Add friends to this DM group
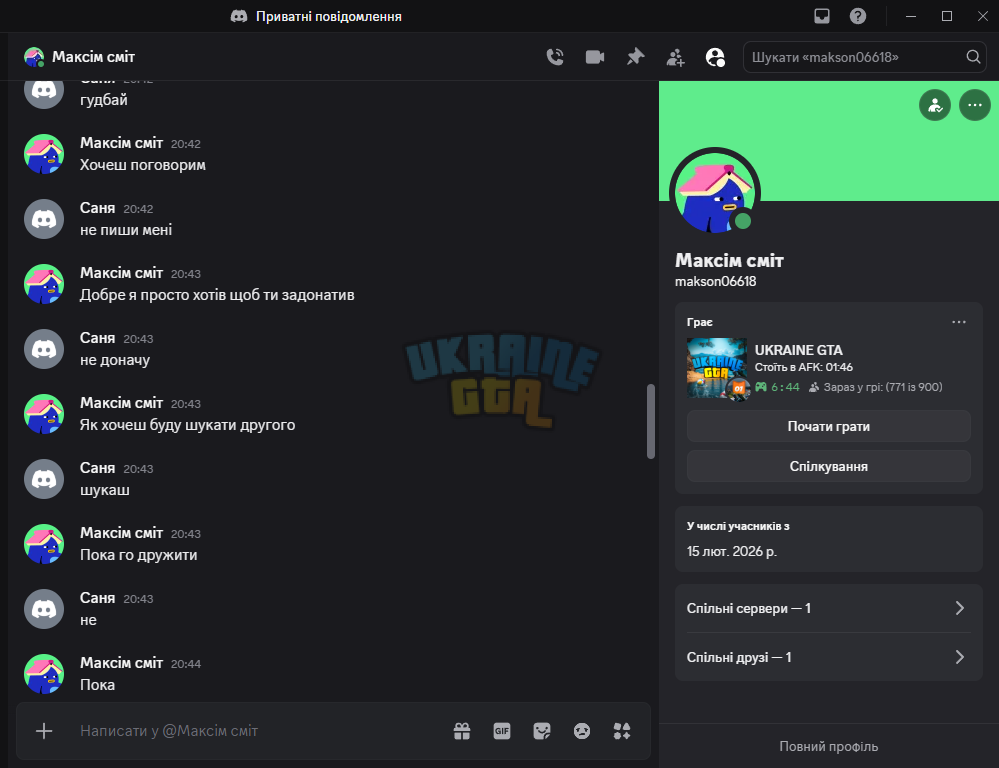The height and width of the screenshot is (768, 999). coord(675,57)
